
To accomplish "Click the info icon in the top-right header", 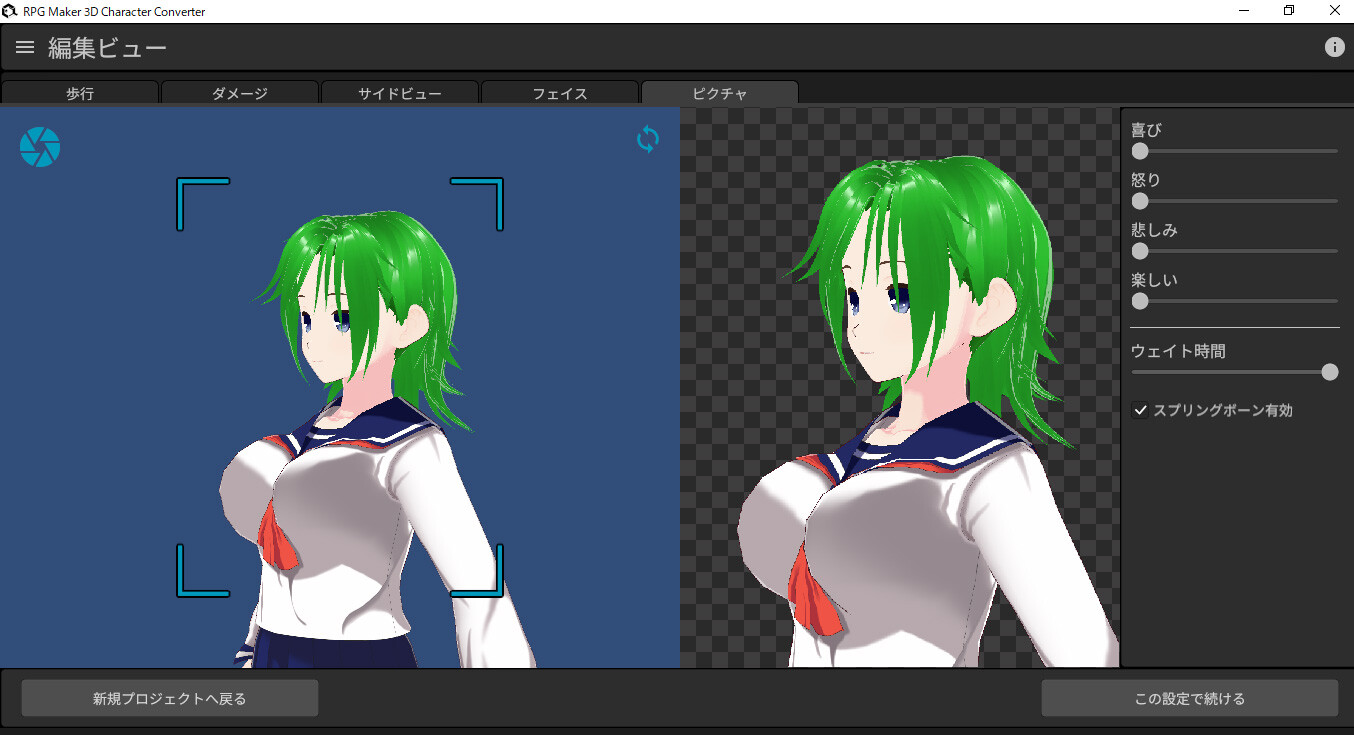I will (x=1335, y=46).
